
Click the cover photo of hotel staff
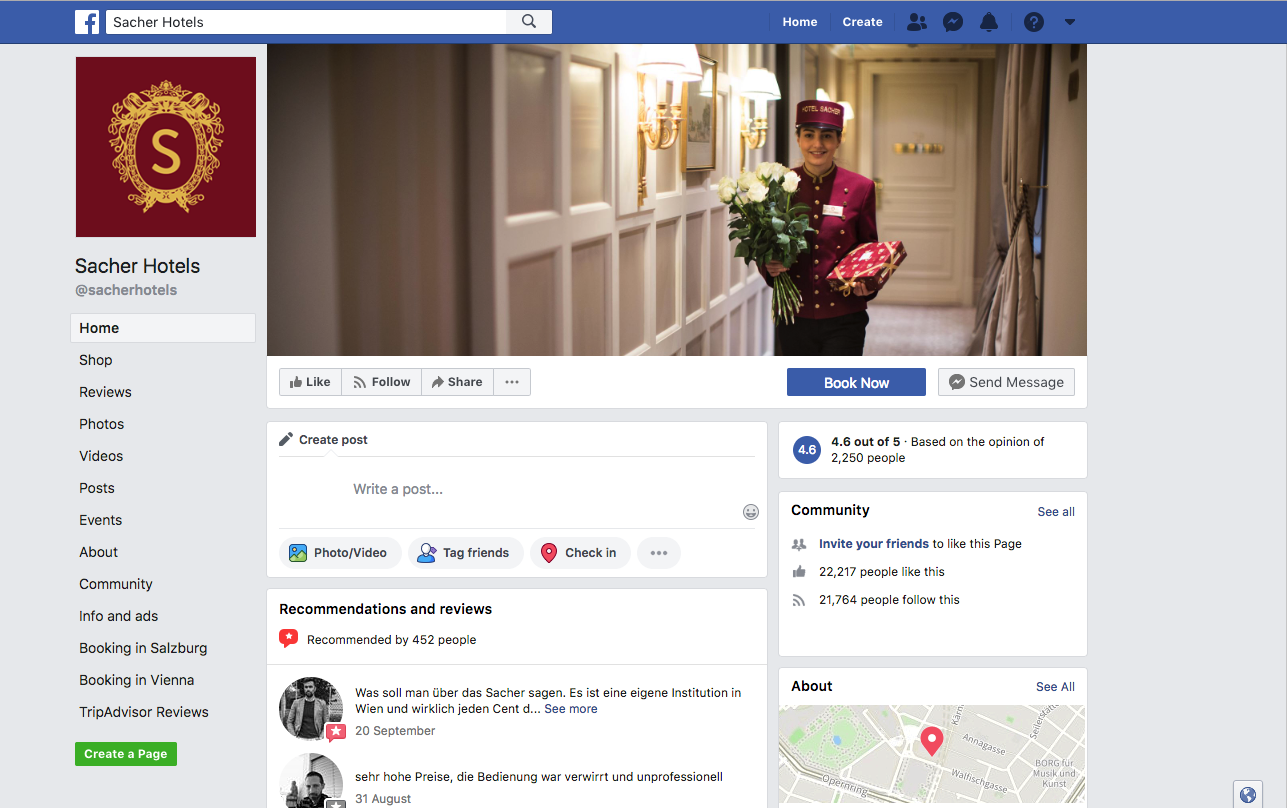[x=677, y=200]
